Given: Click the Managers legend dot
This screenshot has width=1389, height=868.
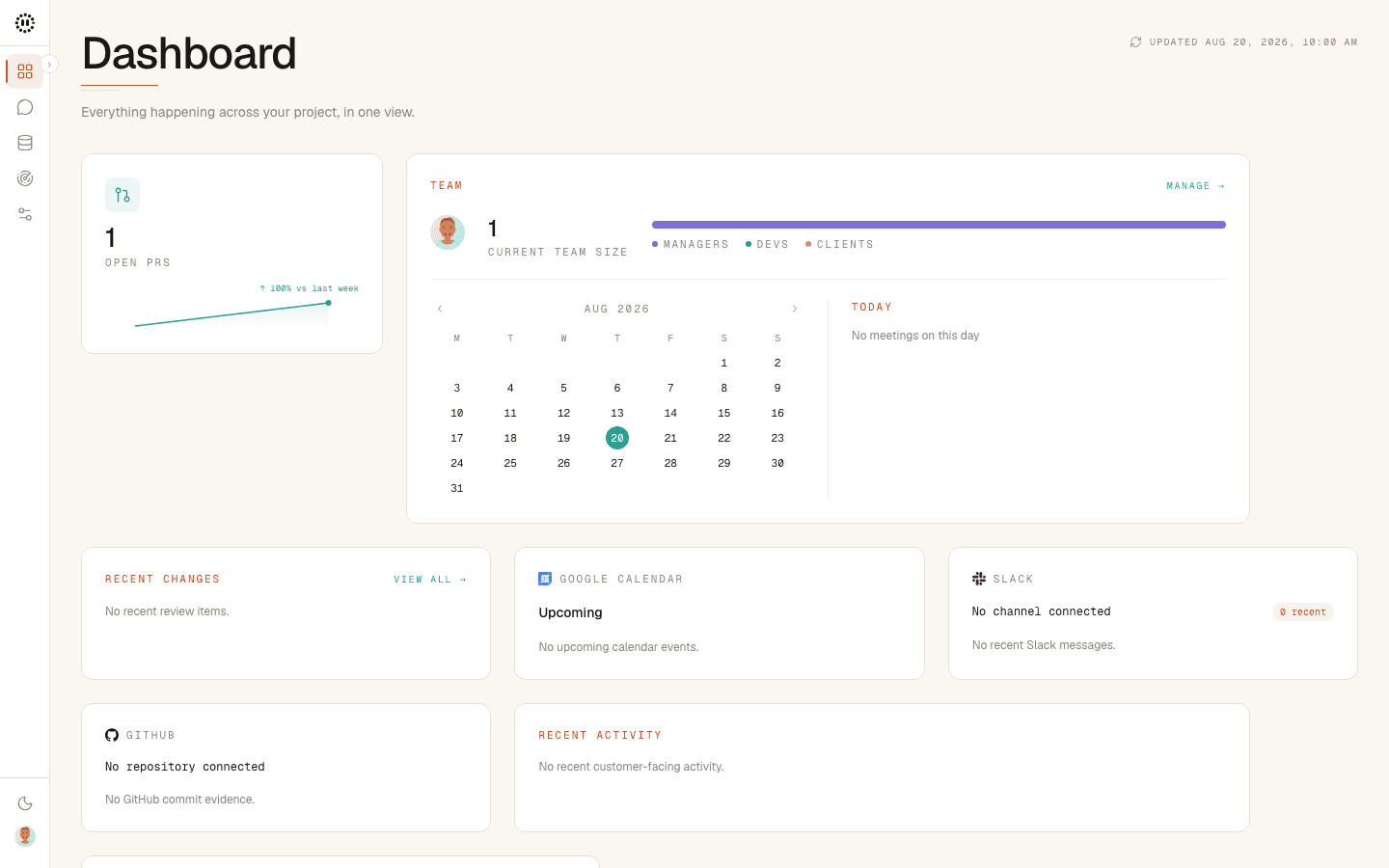Looking at the screenshot, I should pos(655,244).
